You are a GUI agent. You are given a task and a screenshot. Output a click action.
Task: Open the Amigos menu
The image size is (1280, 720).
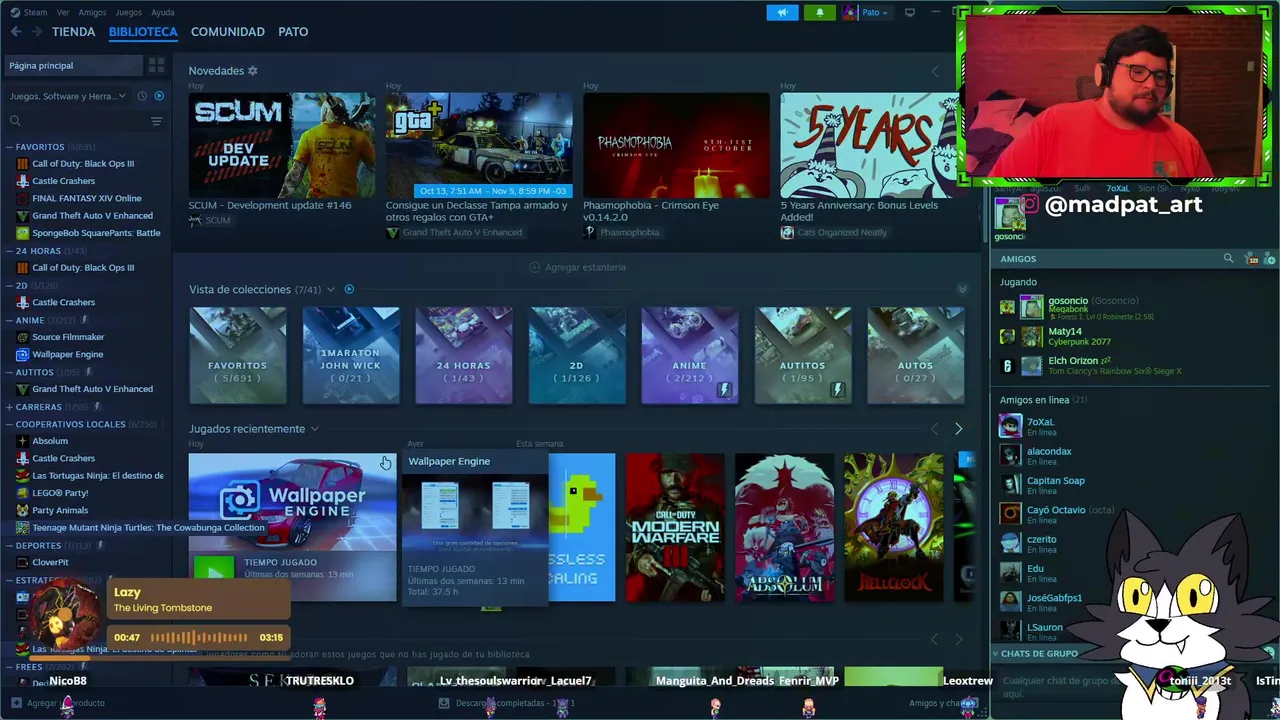[x=92, y=12]
